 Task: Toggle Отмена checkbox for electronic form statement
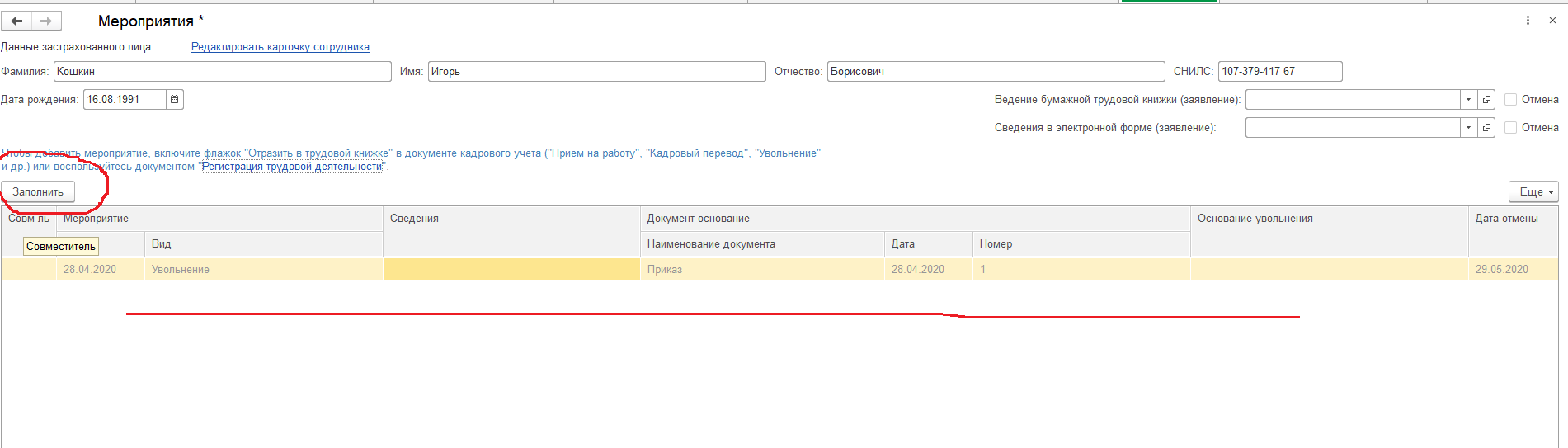pos(1511,128)
